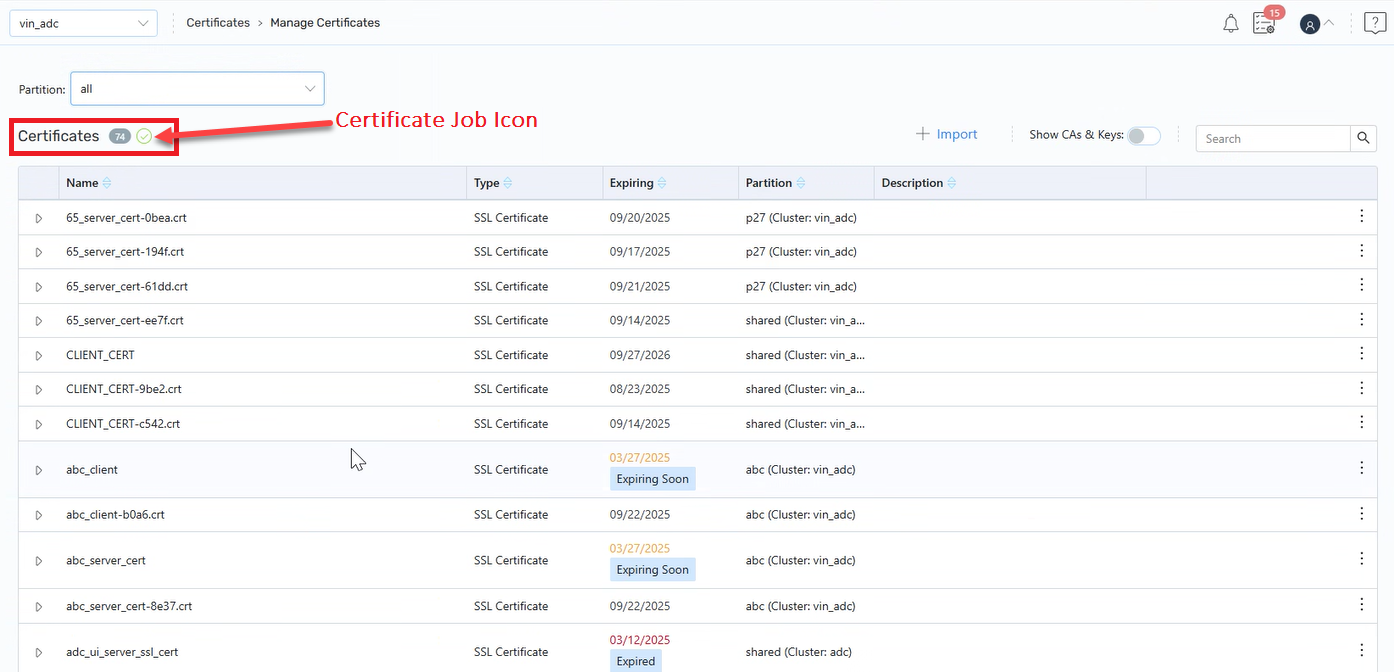The width and height of the screenshot is (1394, 672).
Task: Open the task list icon with badge 15
Action: coord(1264,24)
